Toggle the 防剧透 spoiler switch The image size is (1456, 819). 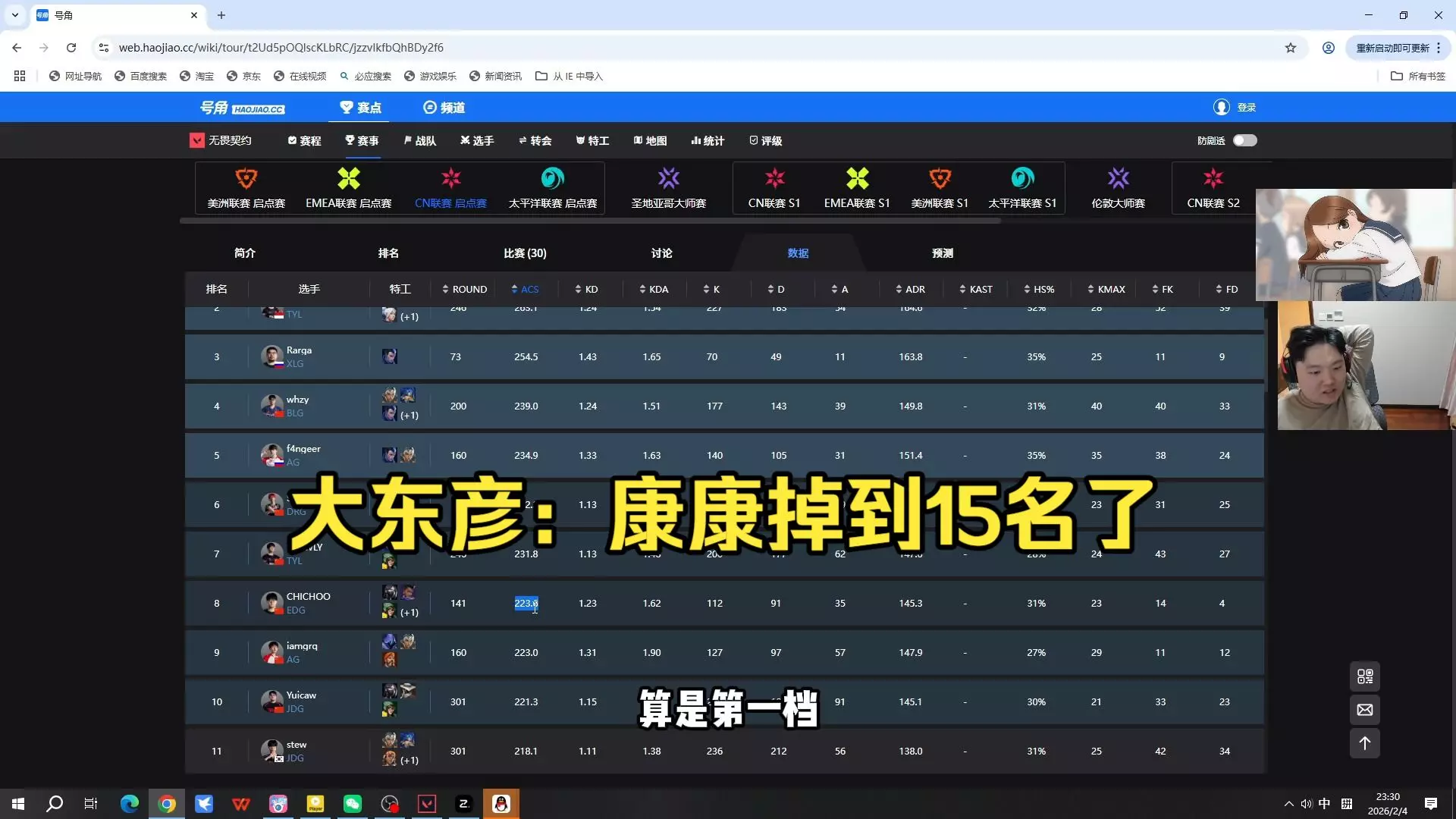click(1244, 140)
